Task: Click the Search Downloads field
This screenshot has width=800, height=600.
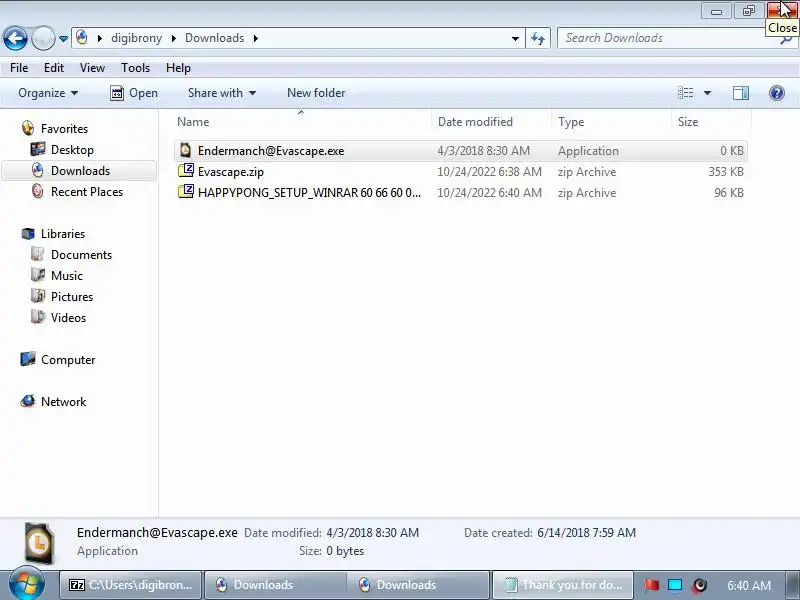Action: (670, 38)
